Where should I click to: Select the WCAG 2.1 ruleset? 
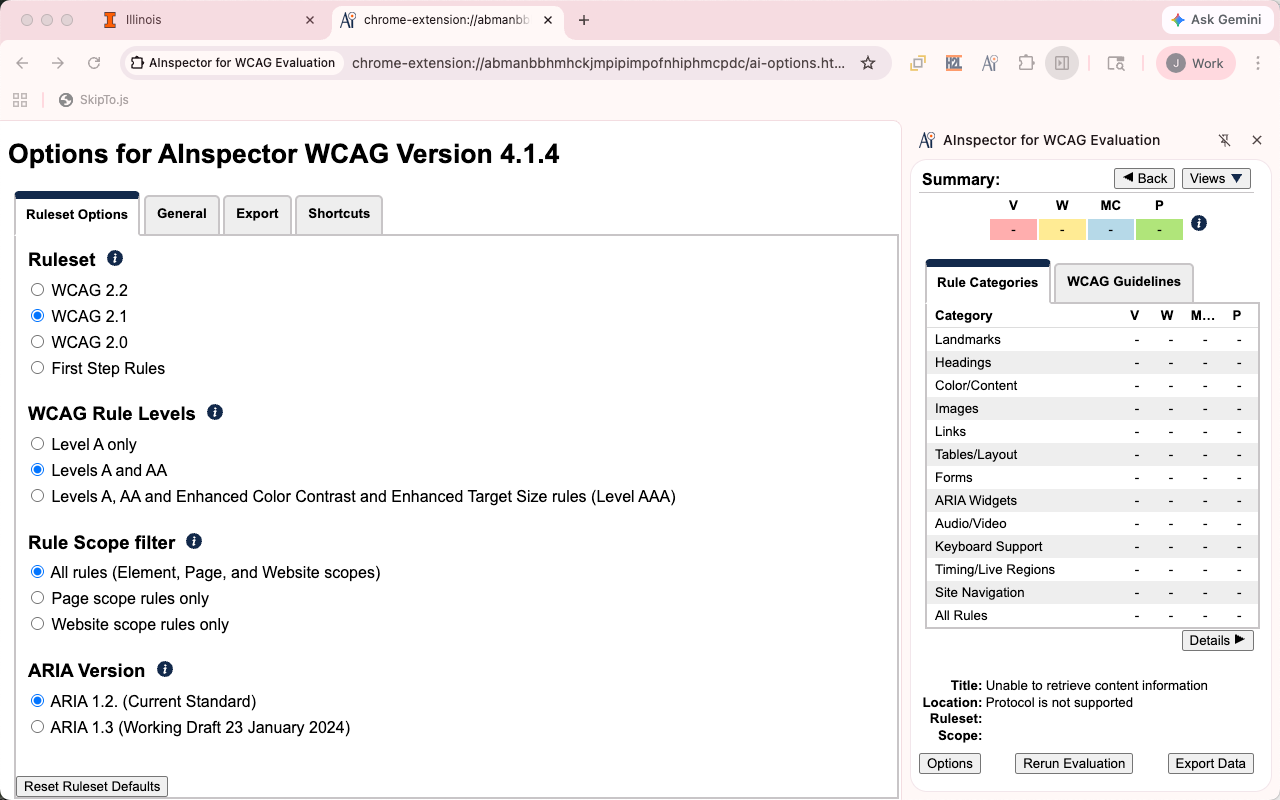pos(37,316)
